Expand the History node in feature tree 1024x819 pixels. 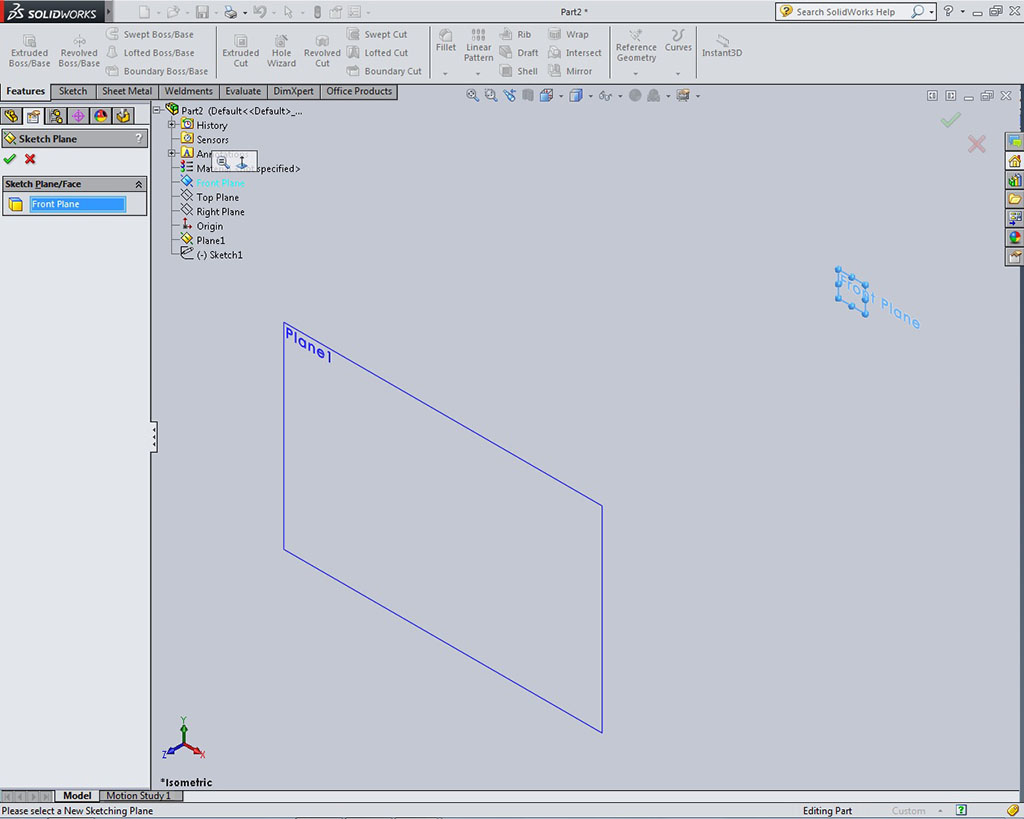click(172, 125)
